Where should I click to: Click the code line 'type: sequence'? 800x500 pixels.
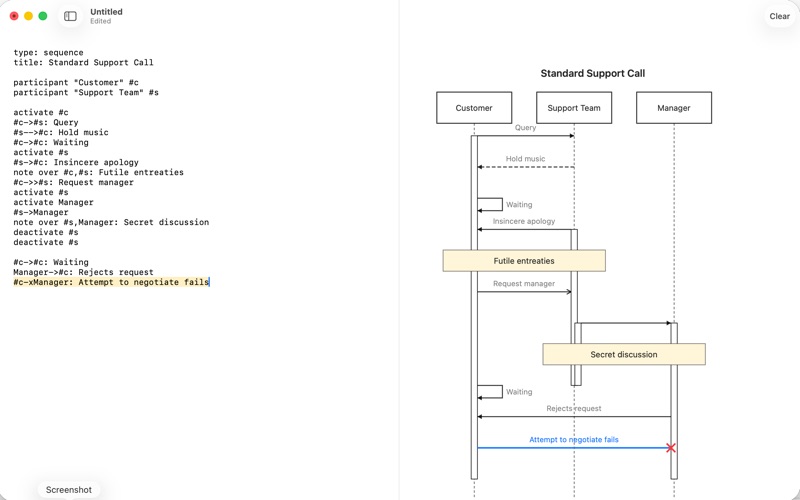coord(48,53)
